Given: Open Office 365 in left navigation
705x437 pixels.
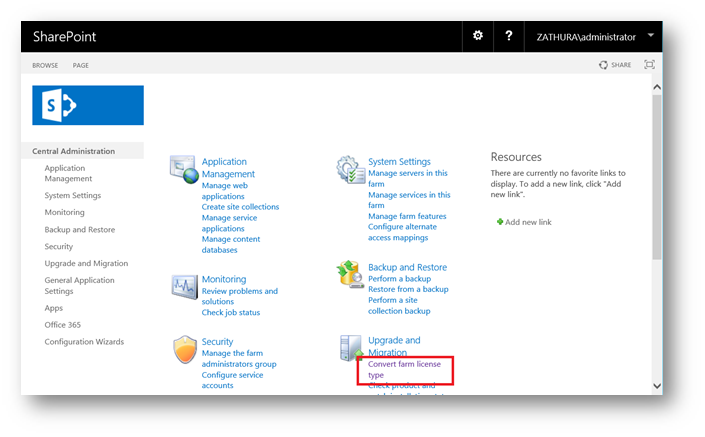Looking at the screenshot, I should coord(62,325).
